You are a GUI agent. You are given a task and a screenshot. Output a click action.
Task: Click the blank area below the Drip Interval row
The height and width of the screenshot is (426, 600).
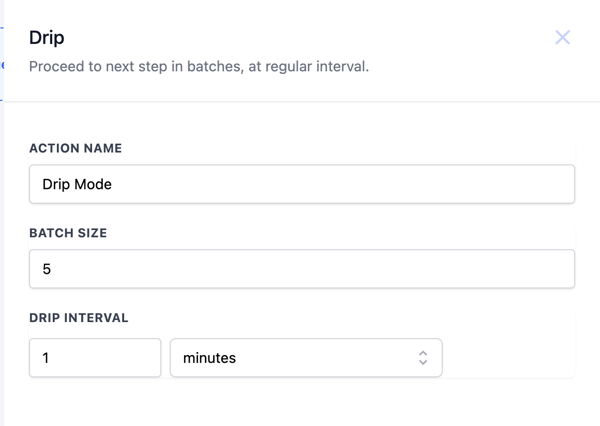click(300, 402)
